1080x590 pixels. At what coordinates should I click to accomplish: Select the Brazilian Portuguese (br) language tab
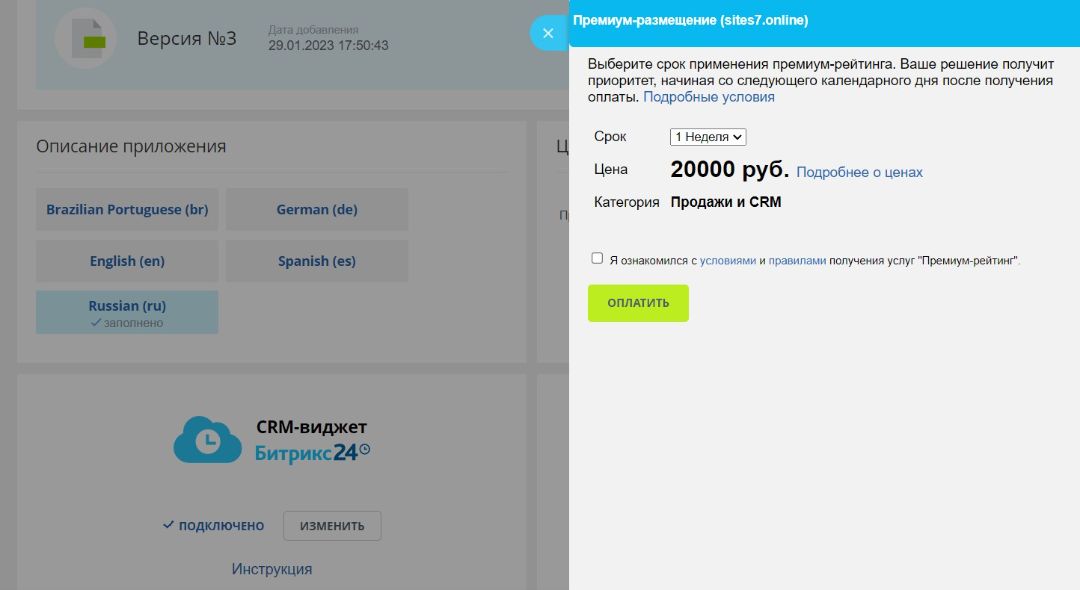pos(126,209)
